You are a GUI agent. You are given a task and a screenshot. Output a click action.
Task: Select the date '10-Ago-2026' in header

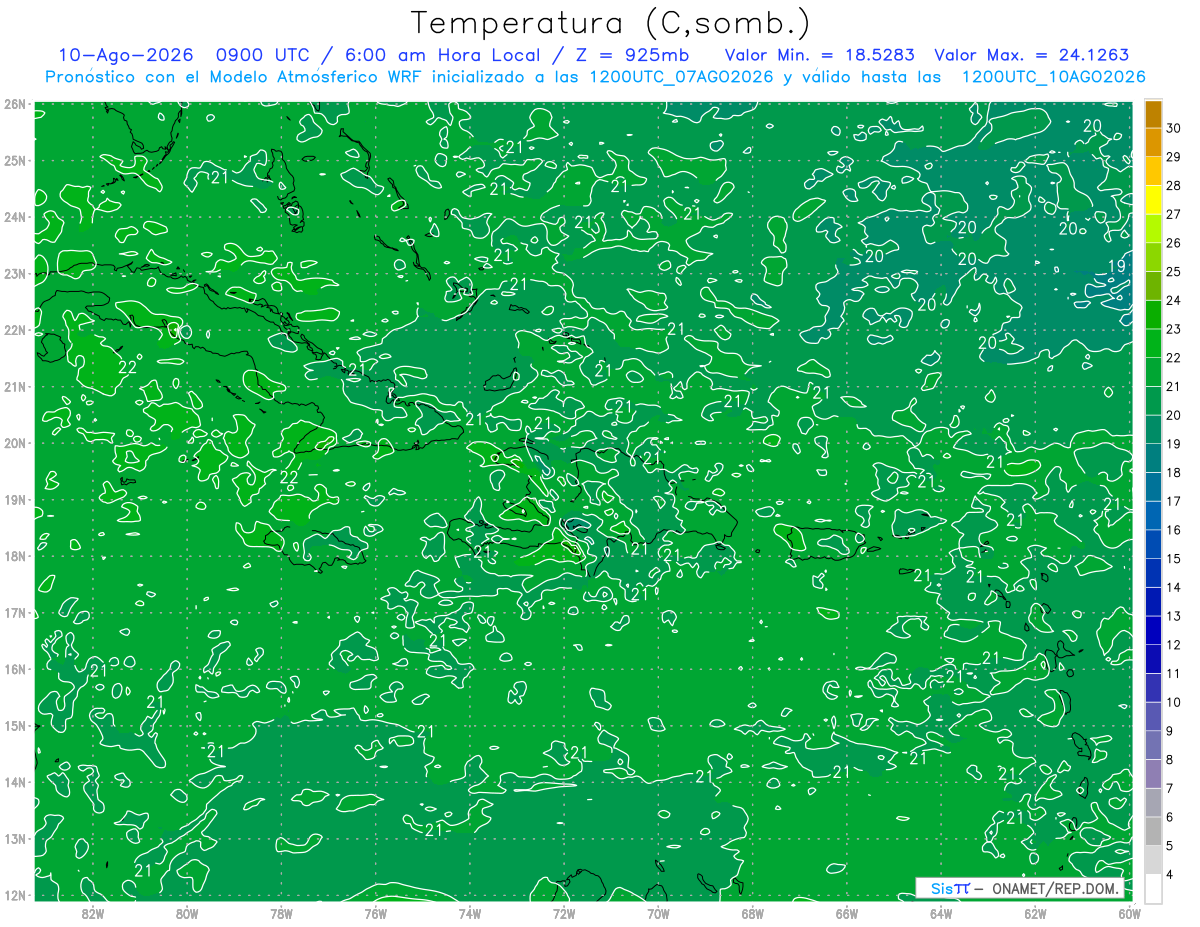pyautogui.click(x=125, y=56)
